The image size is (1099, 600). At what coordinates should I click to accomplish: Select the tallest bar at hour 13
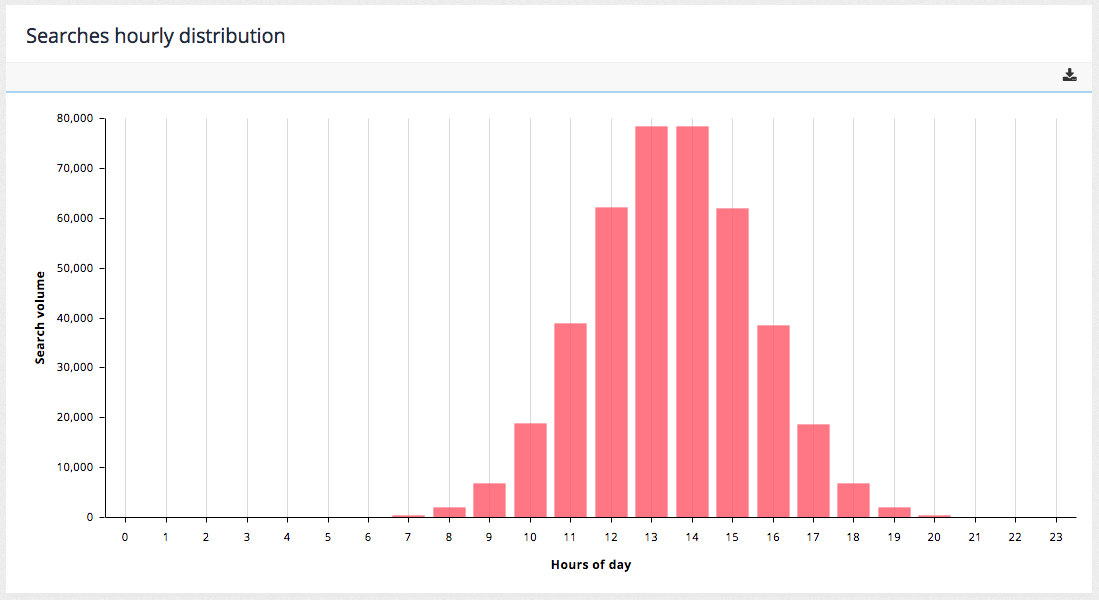[652, 320]
